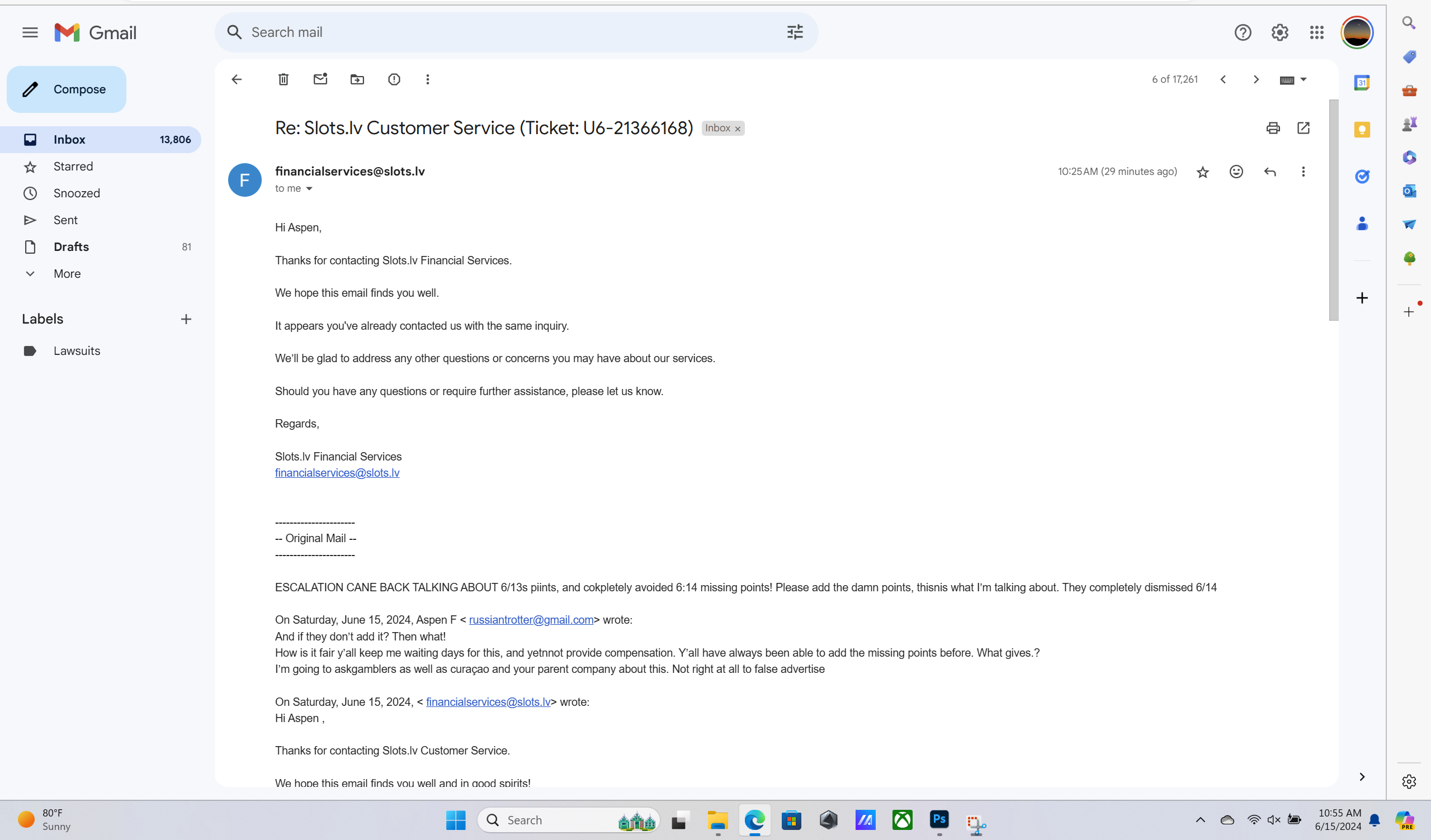The image size is (1431, 840).
Task: Open the Google apps grid
Action: (1316, 32)
